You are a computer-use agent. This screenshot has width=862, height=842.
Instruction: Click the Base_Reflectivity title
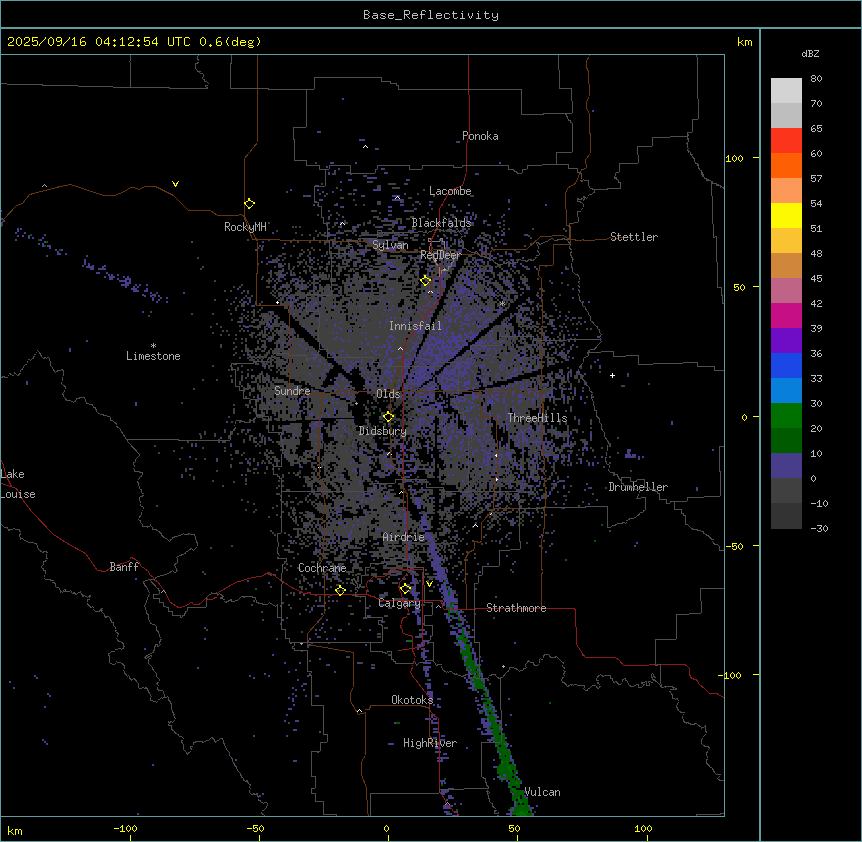click(431, 15)
